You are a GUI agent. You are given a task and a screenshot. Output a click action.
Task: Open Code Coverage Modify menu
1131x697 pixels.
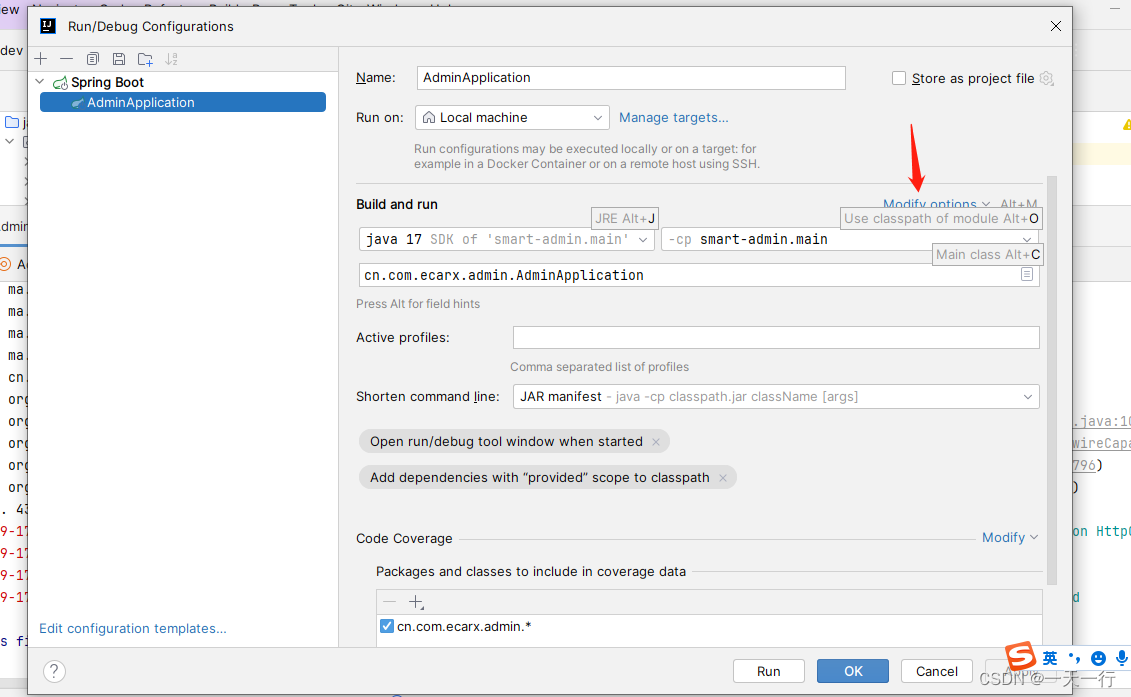pos(1010,538)
